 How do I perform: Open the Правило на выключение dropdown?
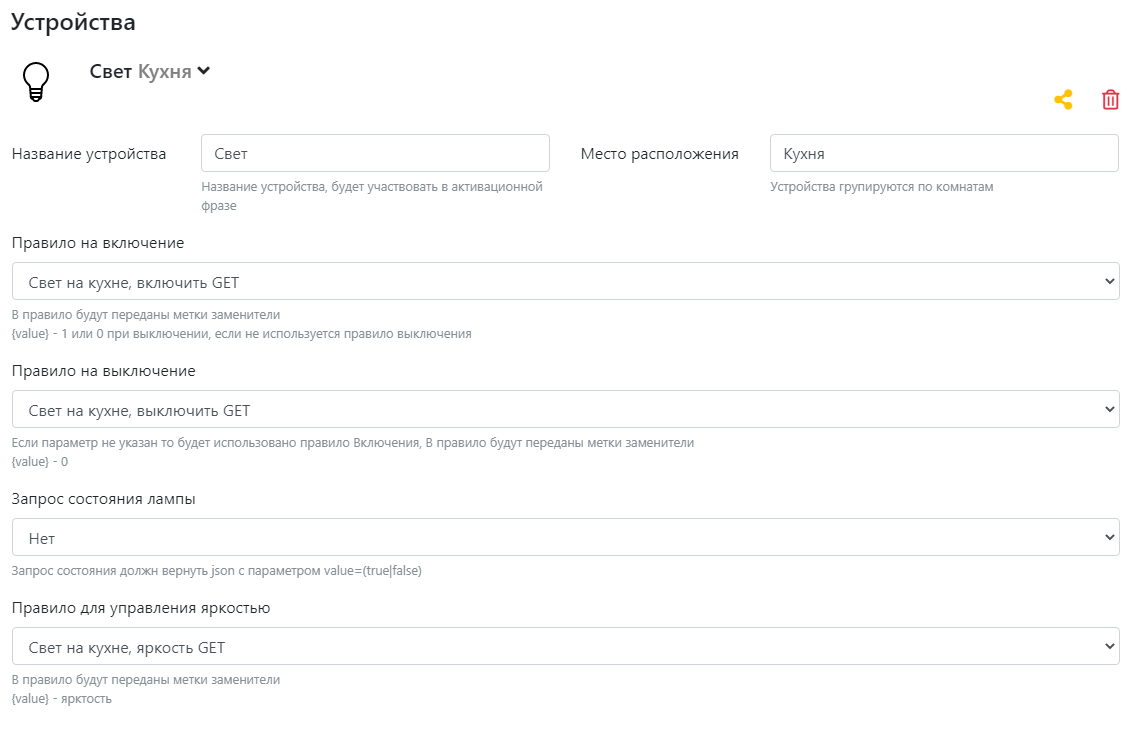[565, 410]
